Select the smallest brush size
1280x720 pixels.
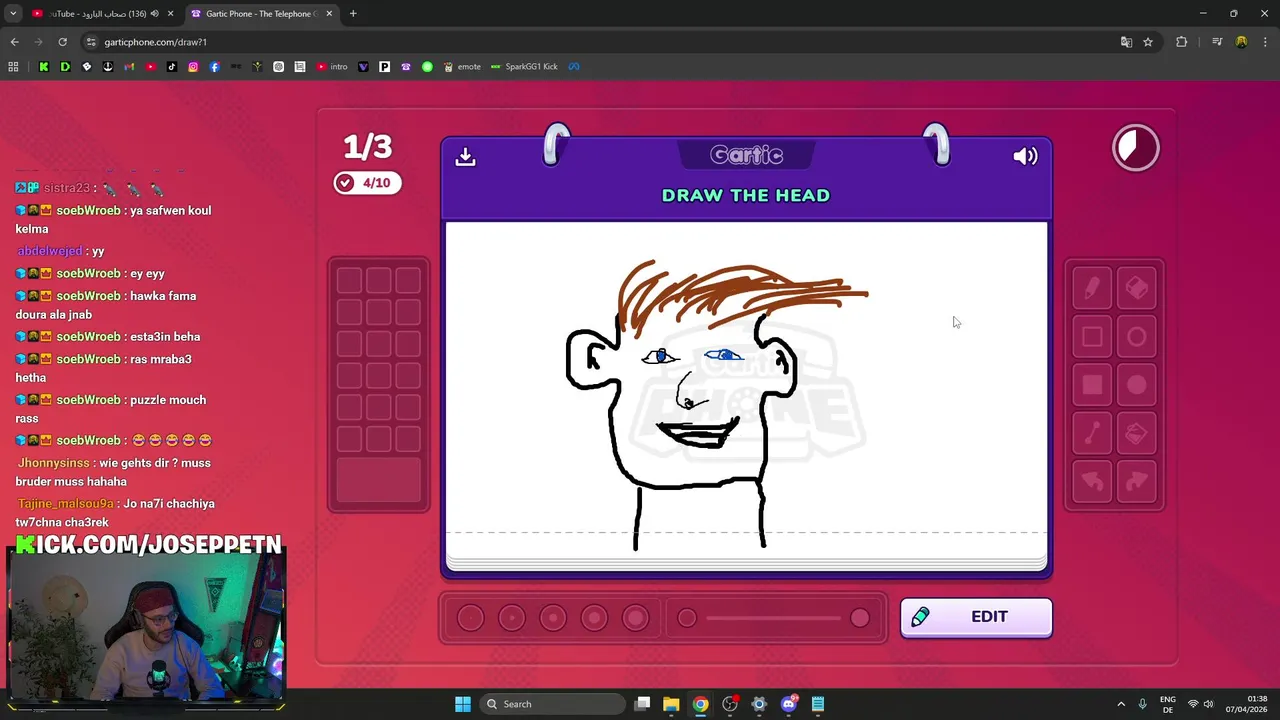470,618
